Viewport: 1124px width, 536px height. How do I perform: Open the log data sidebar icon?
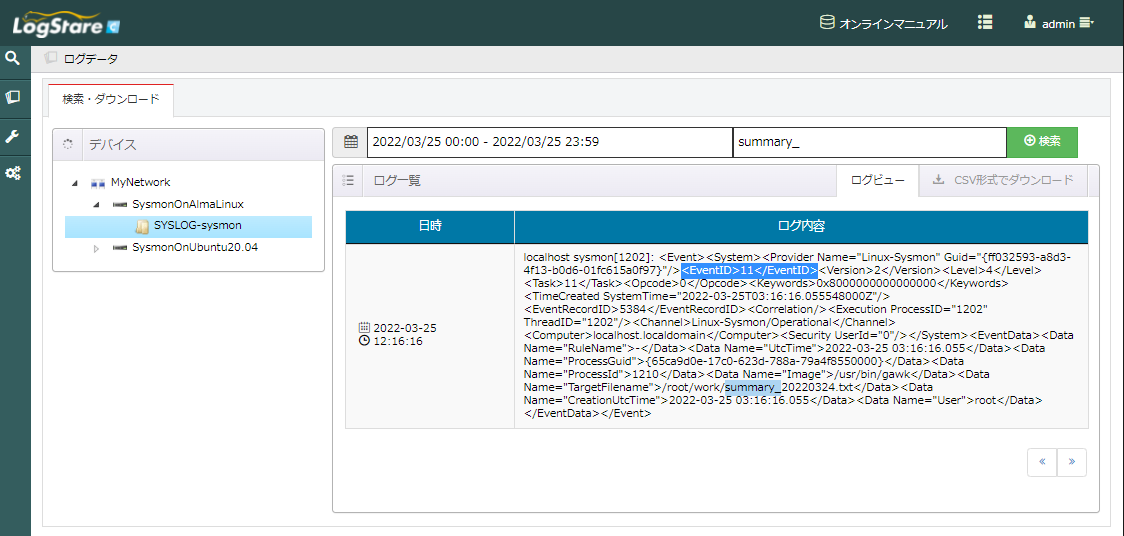click(x=12, y=97)
